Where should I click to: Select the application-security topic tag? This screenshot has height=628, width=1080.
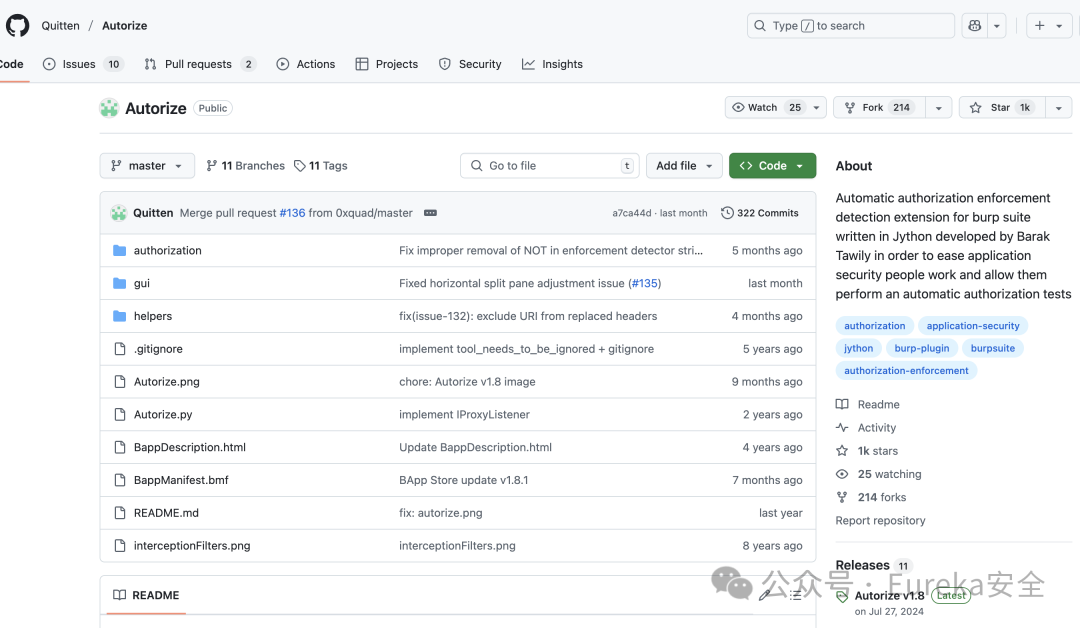(x=973, y=326)
